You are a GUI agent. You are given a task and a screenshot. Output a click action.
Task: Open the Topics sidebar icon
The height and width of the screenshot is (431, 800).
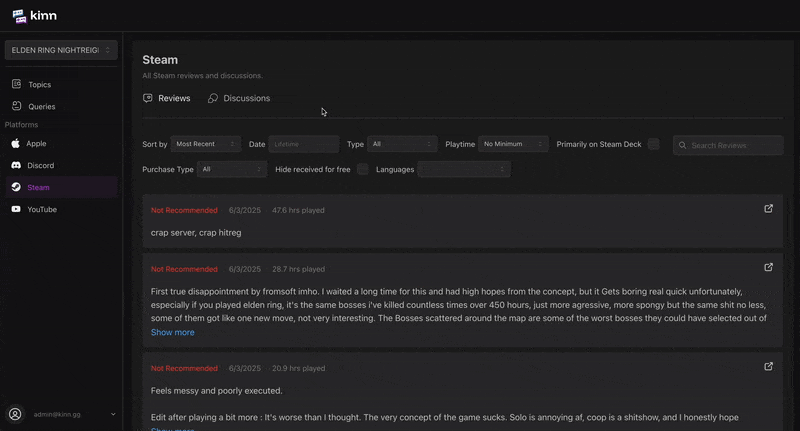[x=16, y=84]
